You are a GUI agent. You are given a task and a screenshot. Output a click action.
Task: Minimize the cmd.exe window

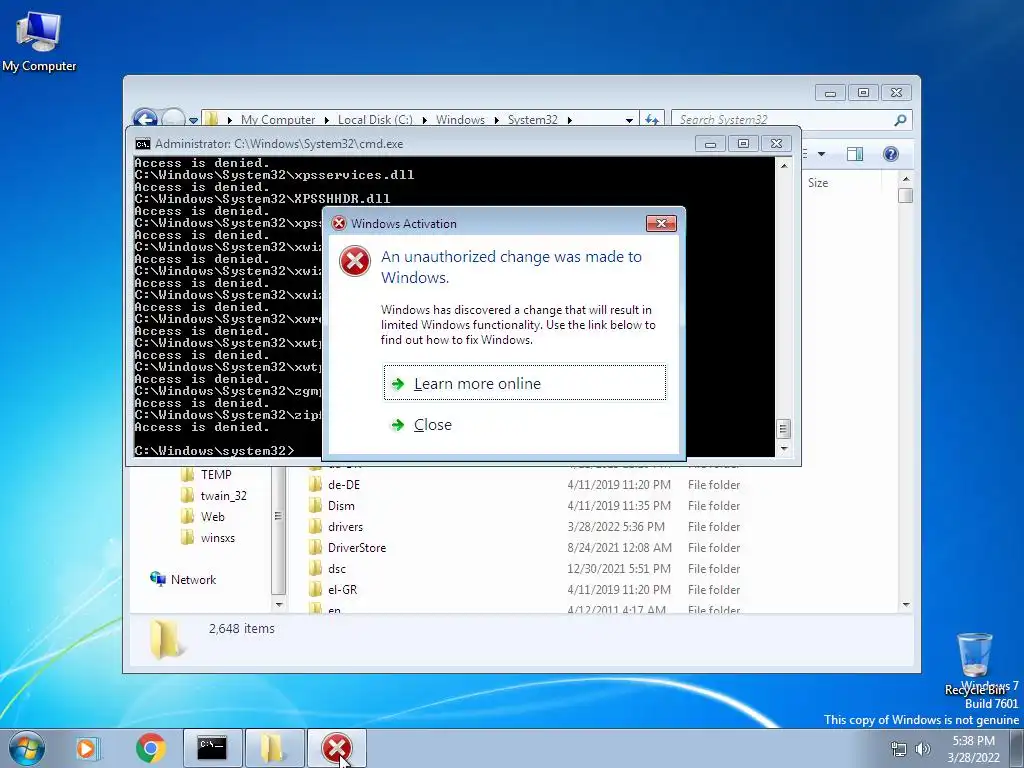click(x=710, y=144)
